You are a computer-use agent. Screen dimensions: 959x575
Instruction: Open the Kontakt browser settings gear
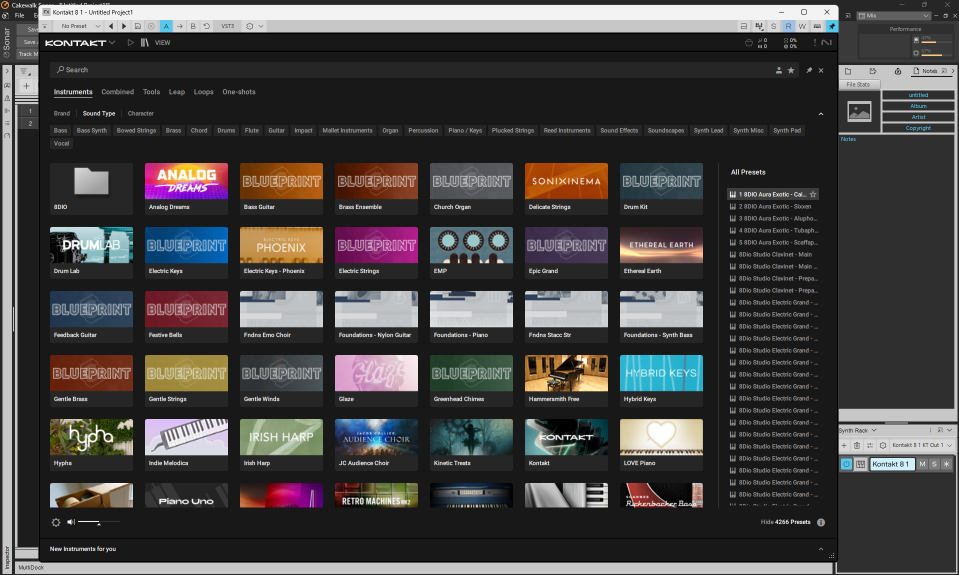click(x=56, y=522)
